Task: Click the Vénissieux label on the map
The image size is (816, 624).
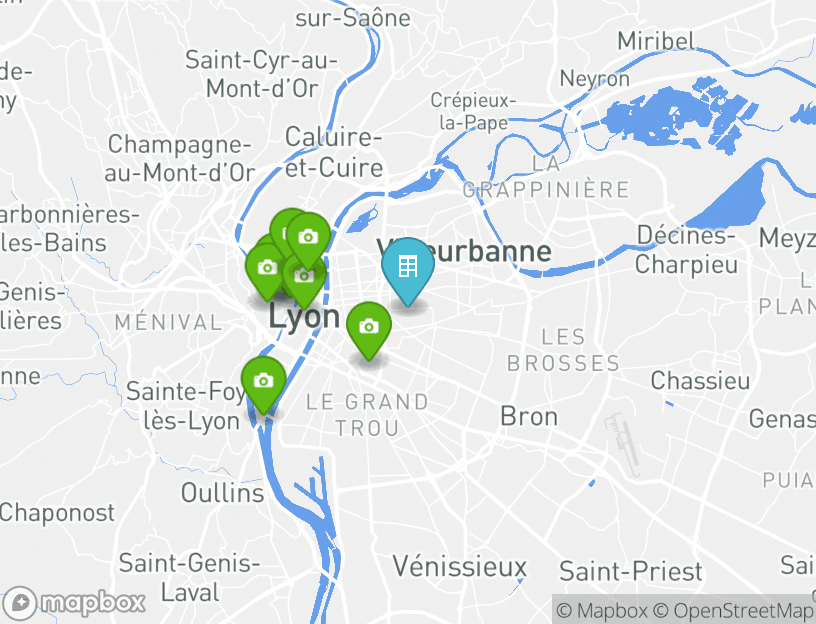Action: click(460, 566)
